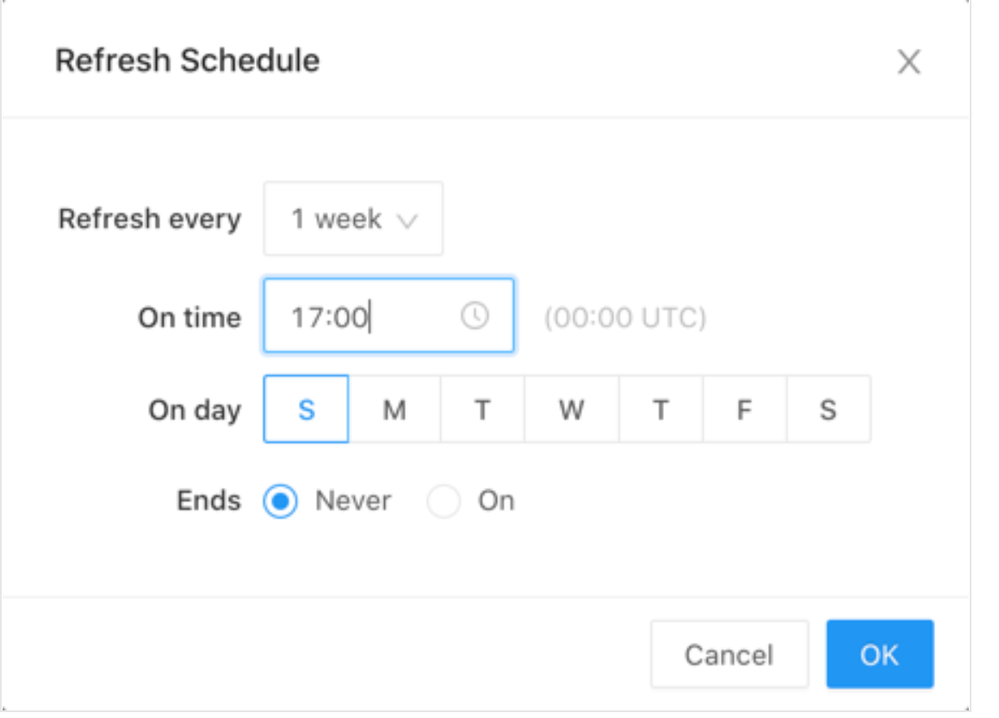Click the Refresh Schedule dialog title
Image resolution: width=999 pixels, height=718 pixels.
tap(187, 61)
